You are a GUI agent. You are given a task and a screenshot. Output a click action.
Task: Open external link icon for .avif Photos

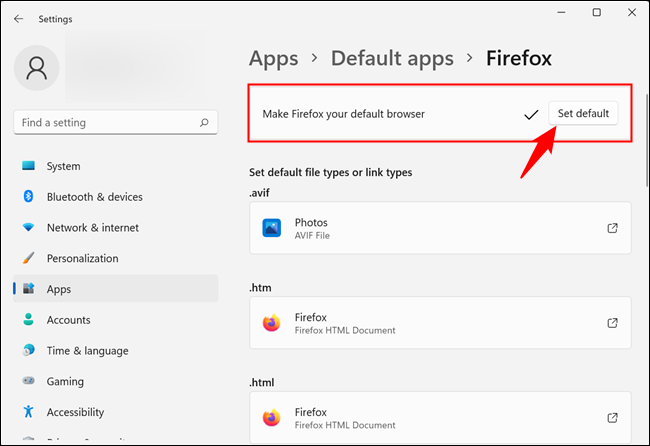tap(612, 228)
